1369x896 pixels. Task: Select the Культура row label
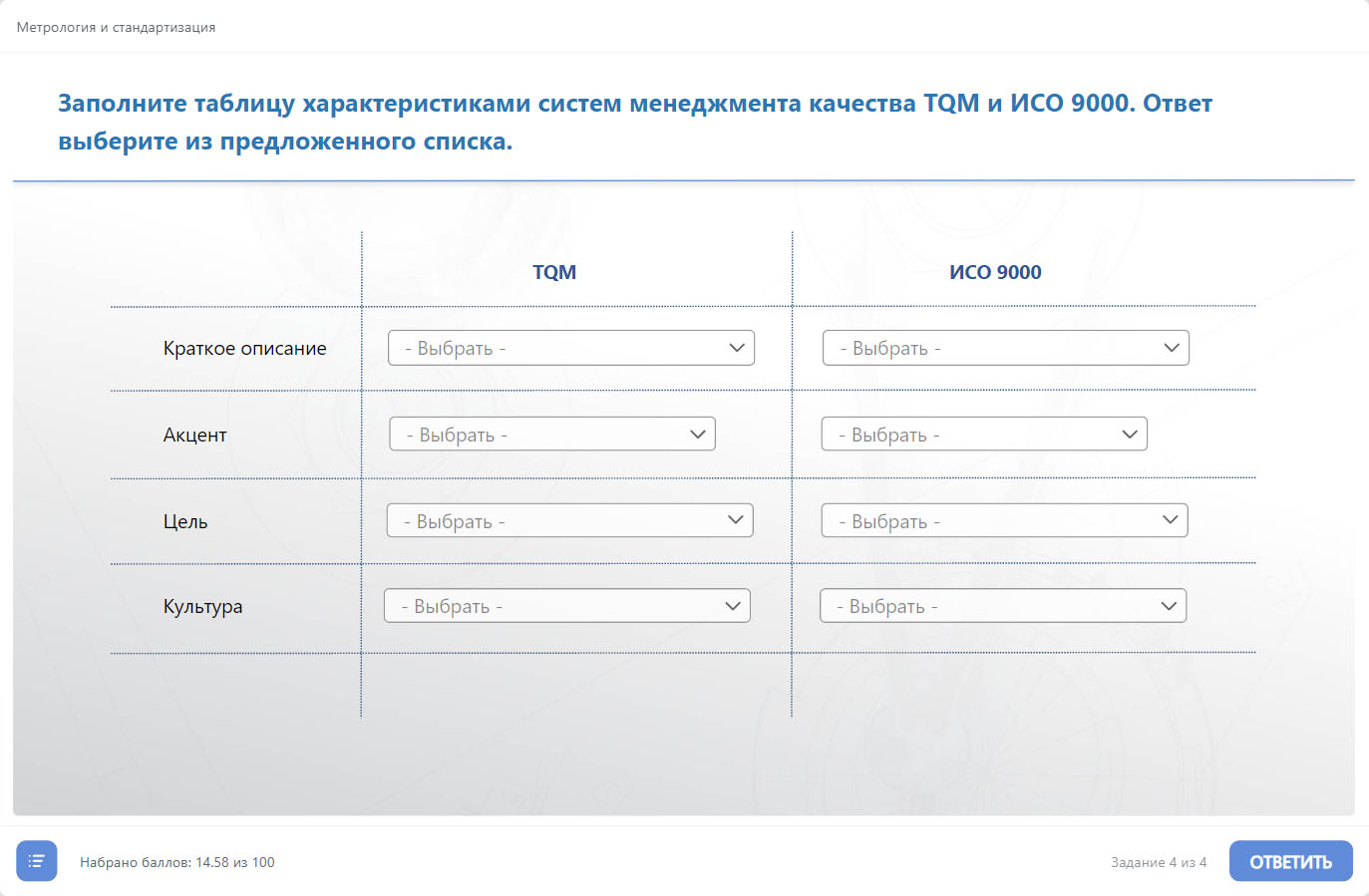[x=202, y=606]
